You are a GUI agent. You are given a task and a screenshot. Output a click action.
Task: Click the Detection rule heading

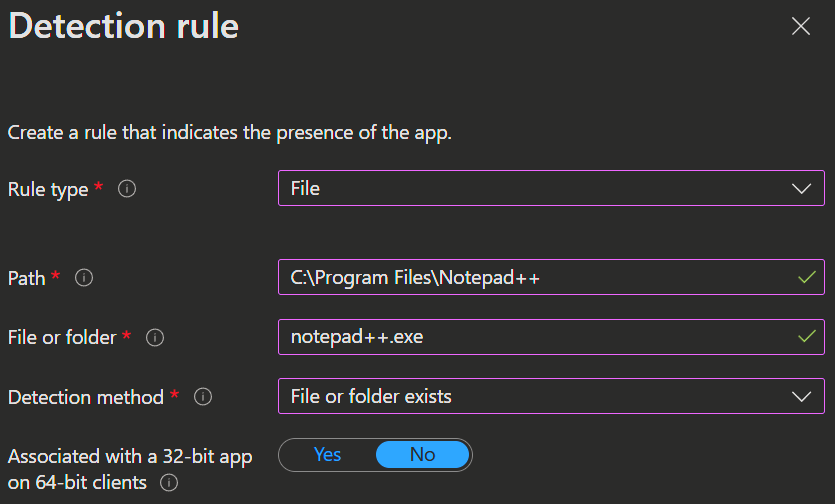124,26
